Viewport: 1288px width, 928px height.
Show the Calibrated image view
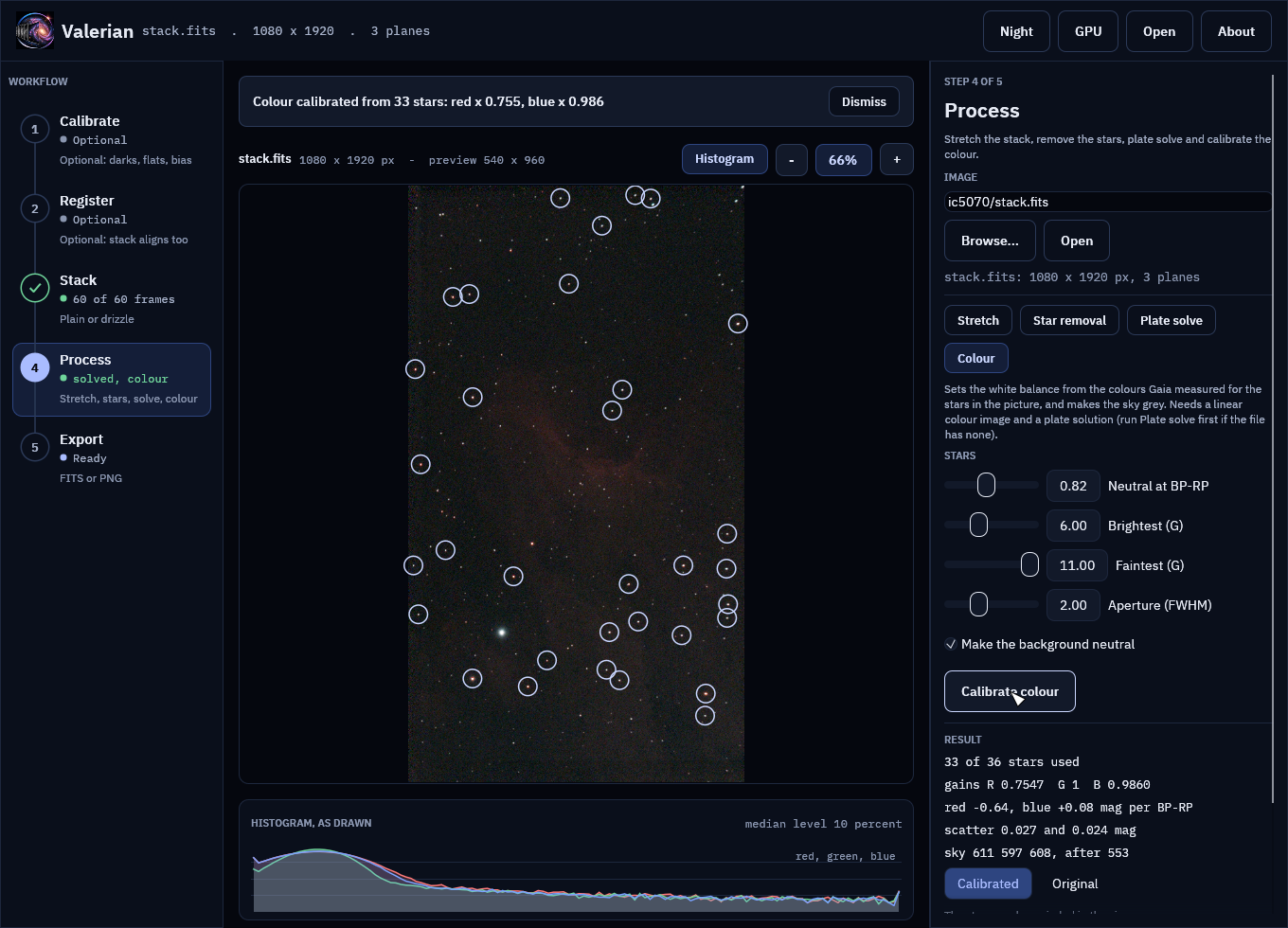(x=988, y=883)
